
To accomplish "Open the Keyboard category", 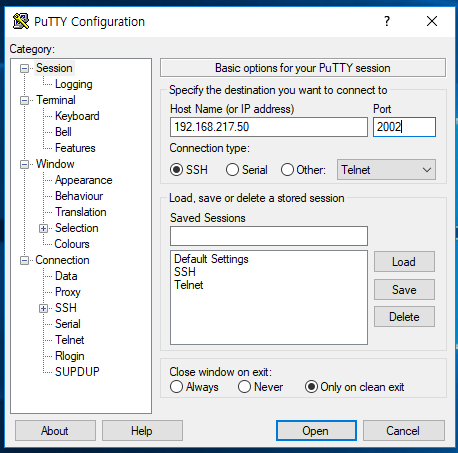I will pos(77,116).
